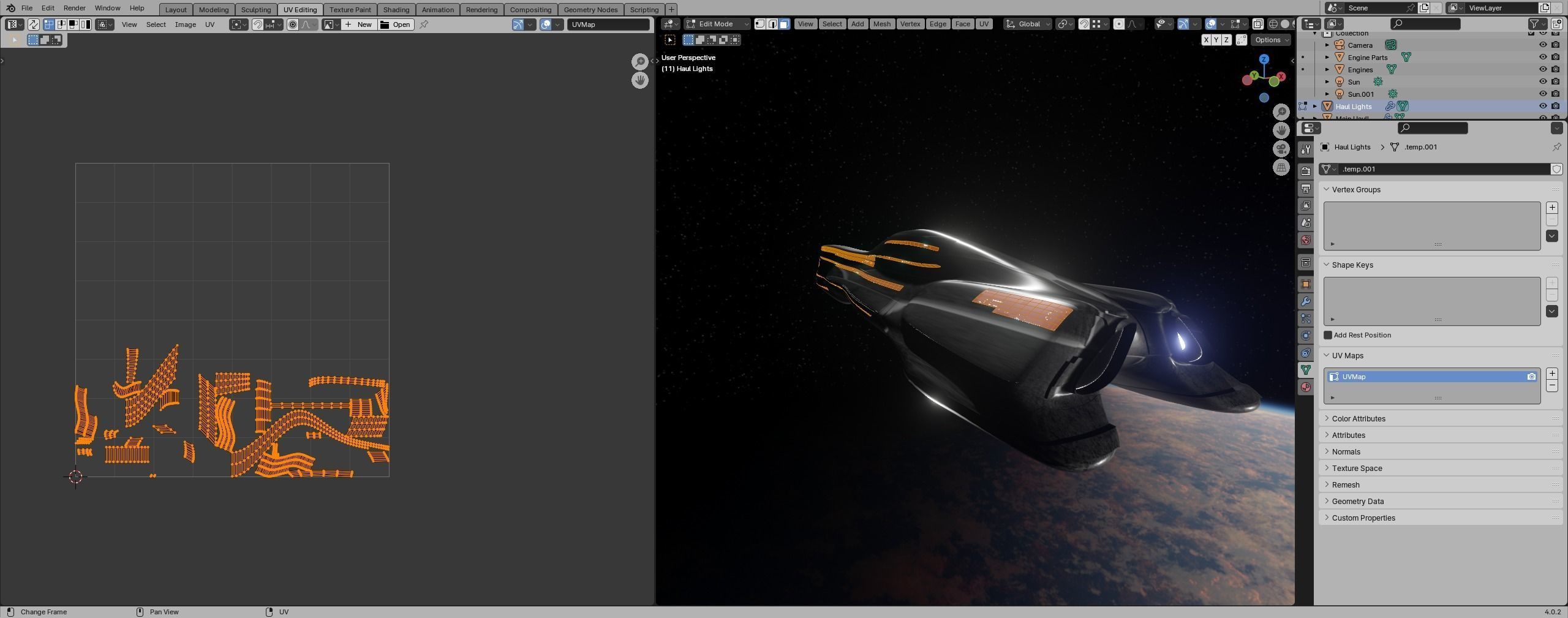
Task: Expand the Camera tree item in outliner
Action: point(1327,45)
